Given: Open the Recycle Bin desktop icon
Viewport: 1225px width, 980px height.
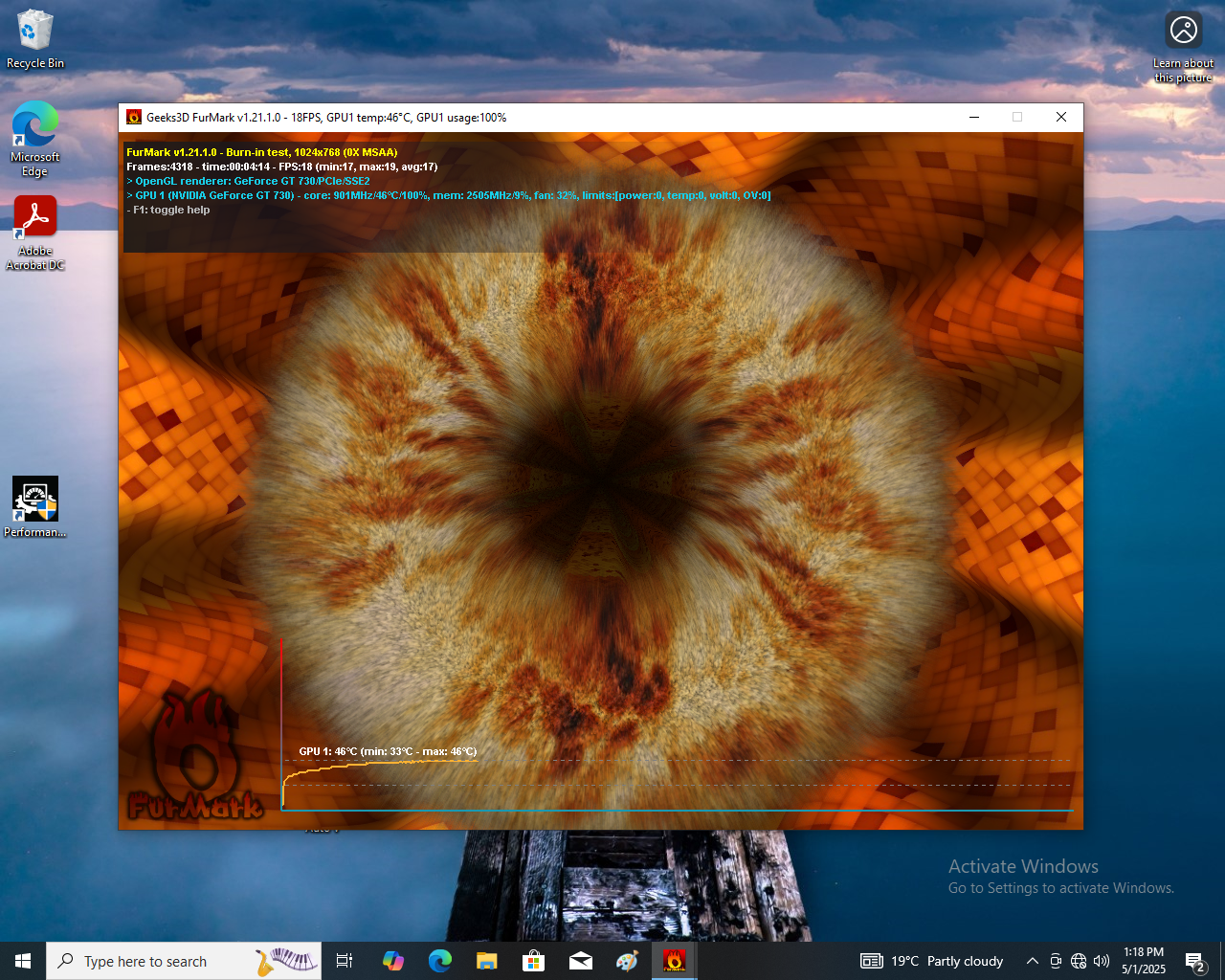Looking at the screenshot, I should click(35, 38).
